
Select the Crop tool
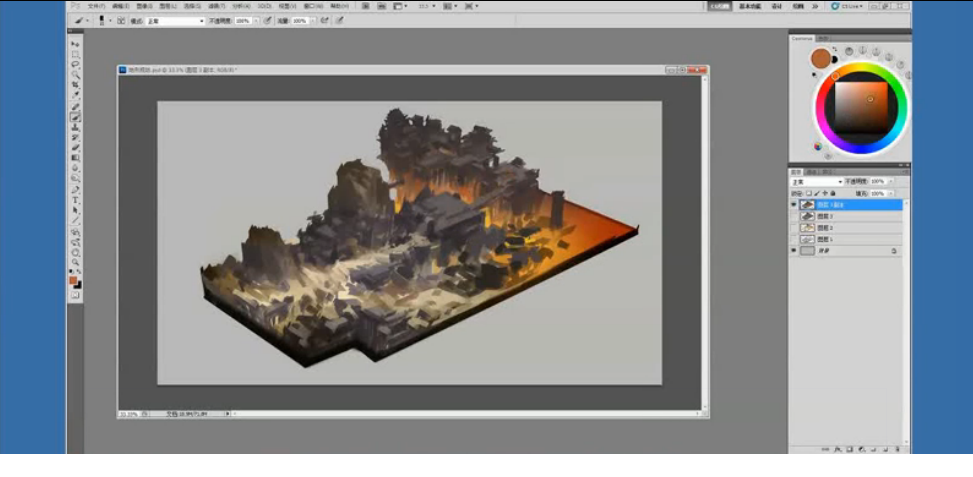pyautogui.click(x=76, y=84)
